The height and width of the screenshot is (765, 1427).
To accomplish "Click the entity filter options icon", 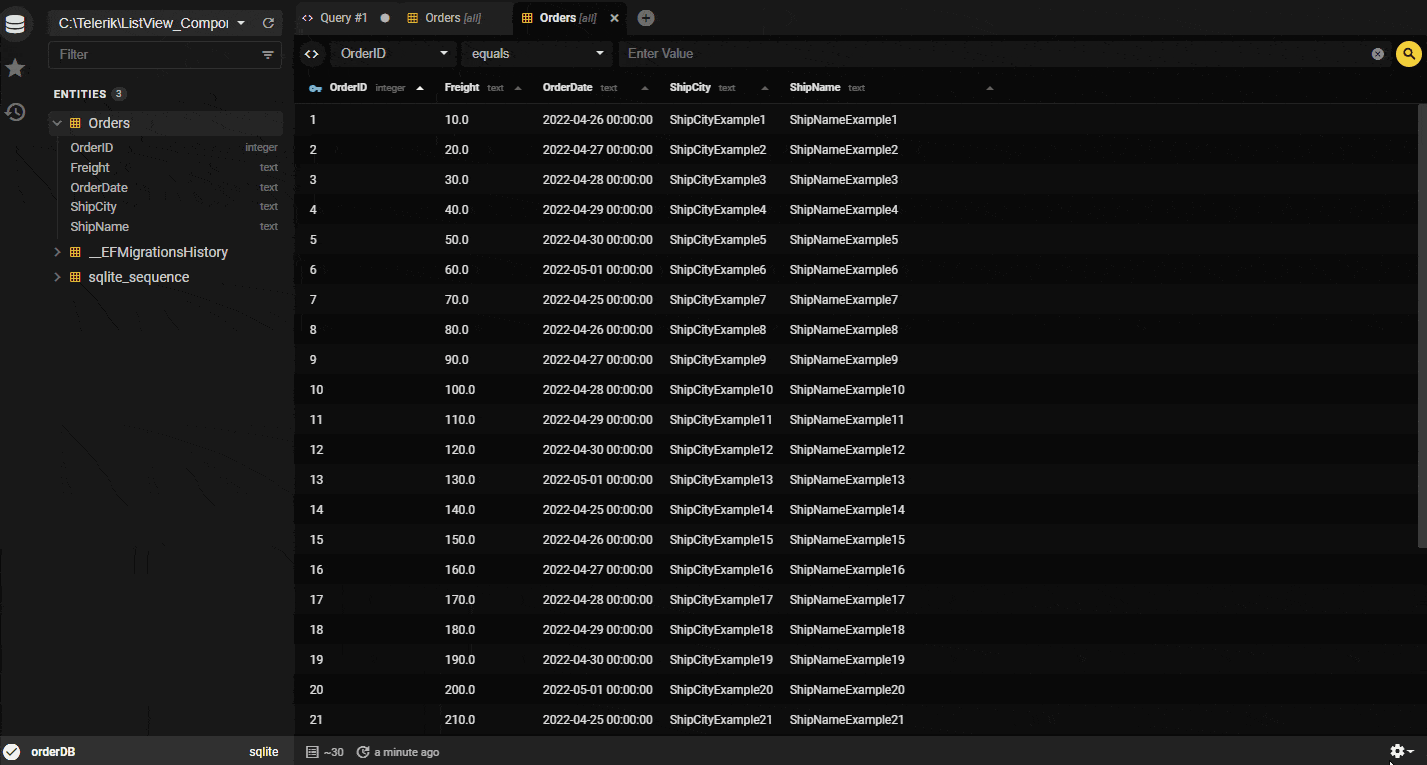I will [268, 55].
